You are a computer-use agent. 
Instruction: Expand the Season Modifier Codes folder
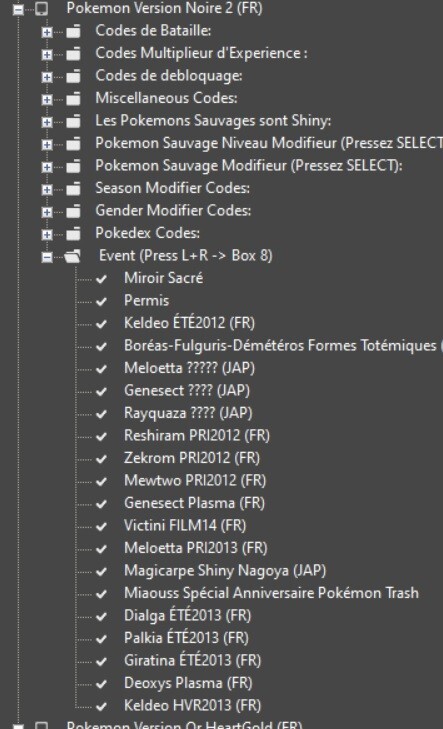tap(46, 189)
